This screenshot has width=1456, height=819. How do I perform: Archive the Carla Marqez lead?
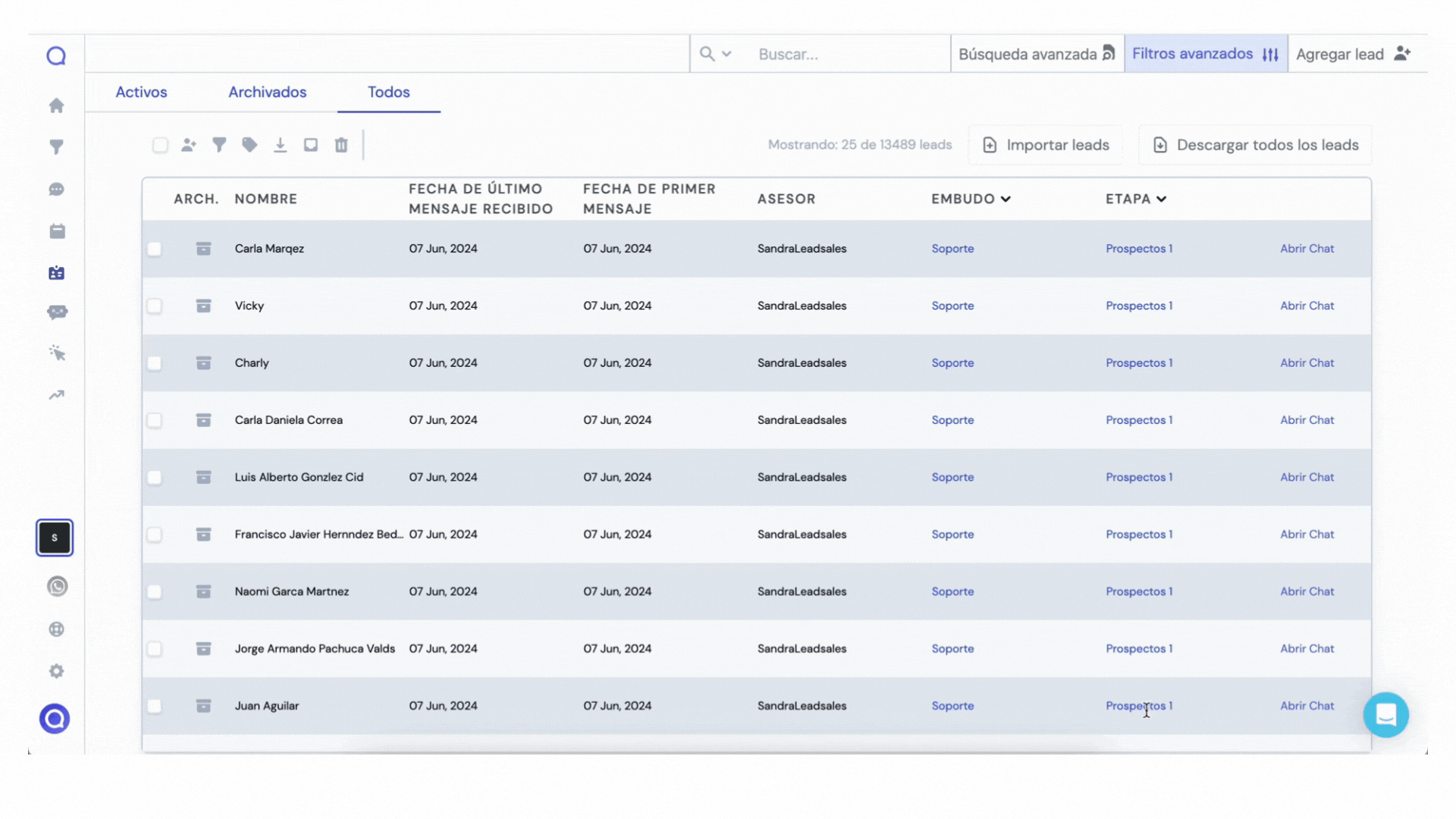[203, 249]
